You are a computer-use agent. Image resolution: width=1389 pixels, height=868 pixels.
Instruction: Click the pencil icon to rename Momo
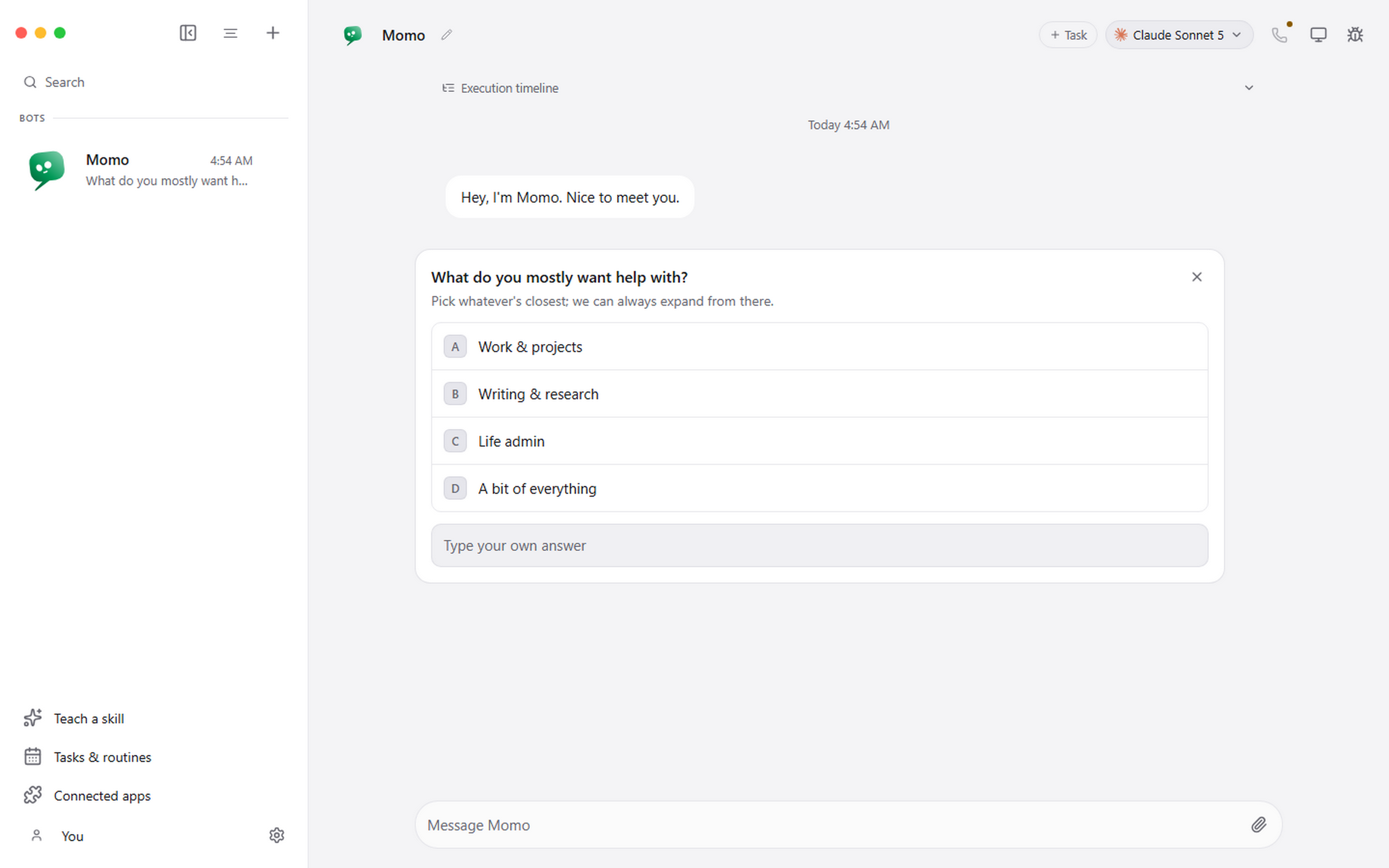[x=447, y=35]
